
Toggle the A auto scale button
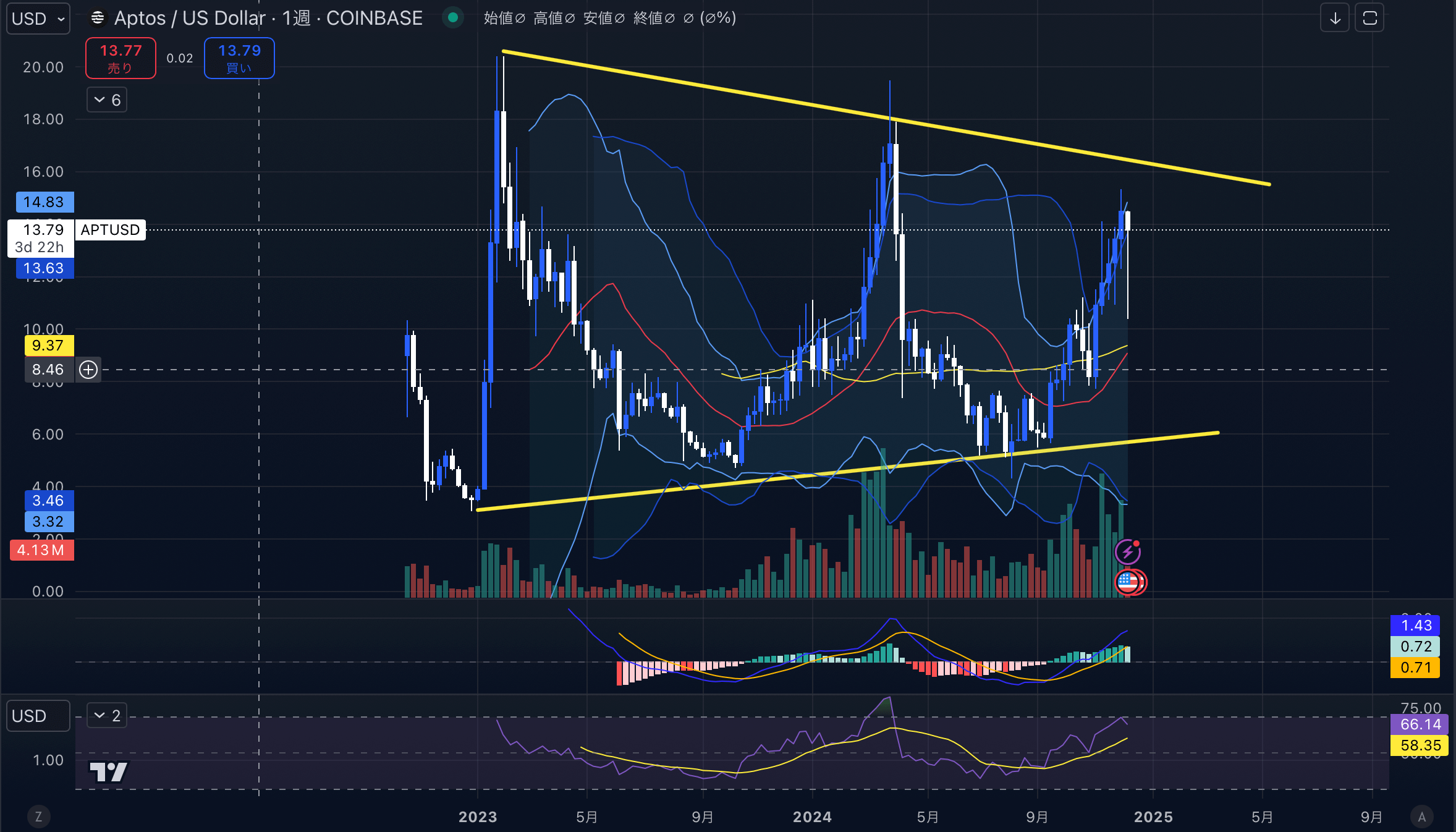coord(1422,817)
